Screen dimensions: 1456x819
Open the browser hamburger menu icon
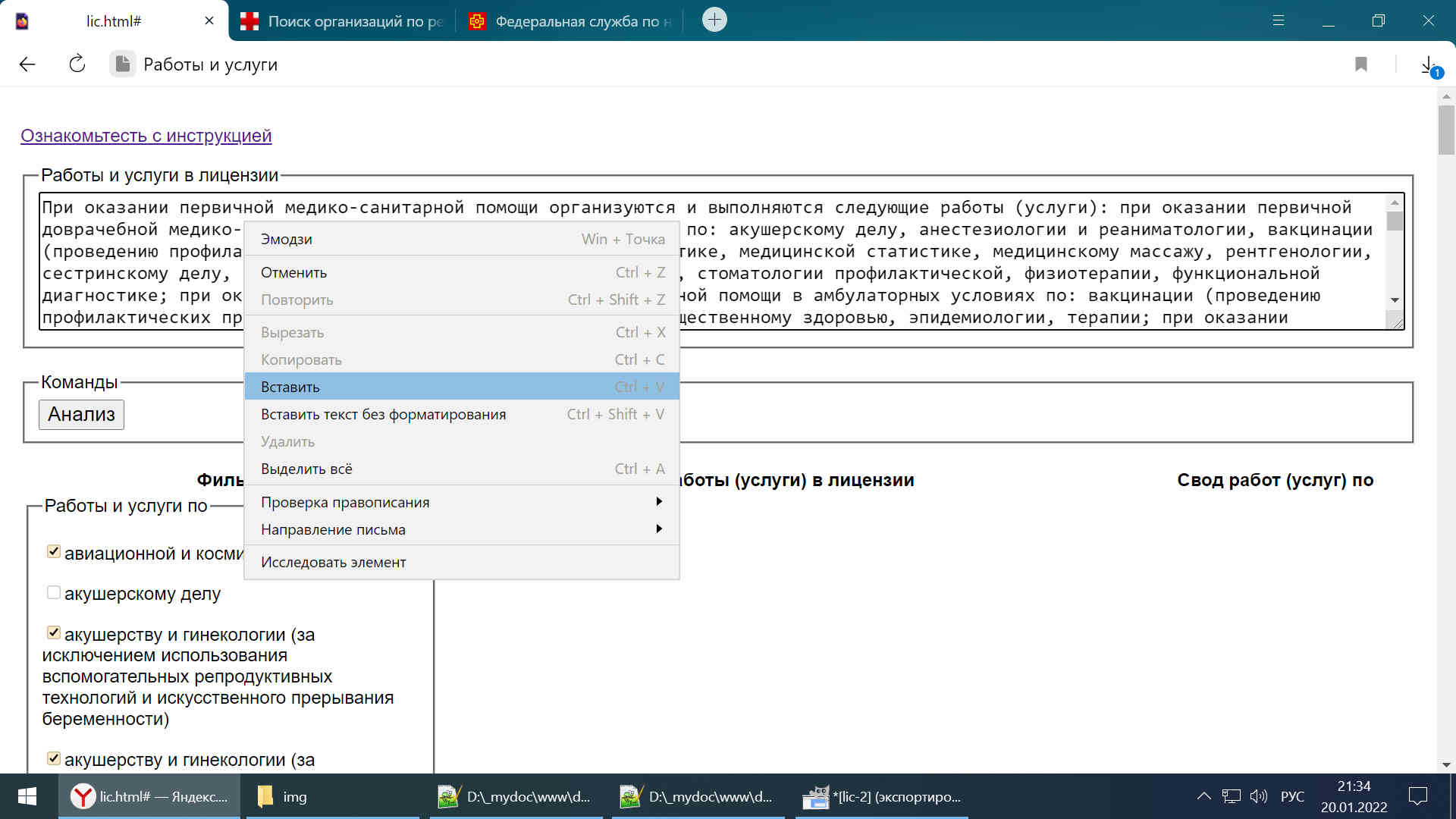coord(1279,20)
